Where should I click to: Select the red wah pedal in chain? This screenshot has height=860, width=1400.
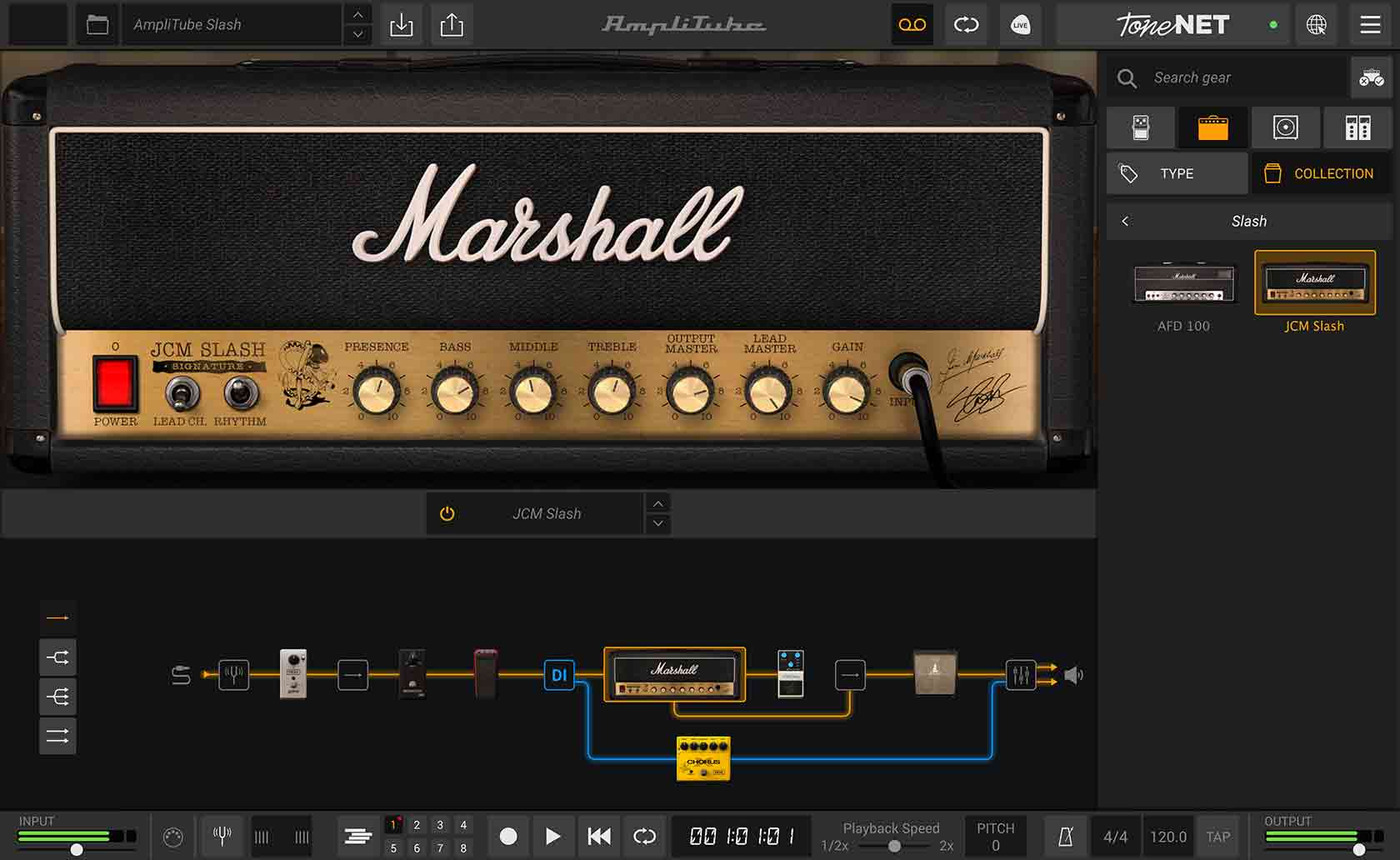pos(486,672)
